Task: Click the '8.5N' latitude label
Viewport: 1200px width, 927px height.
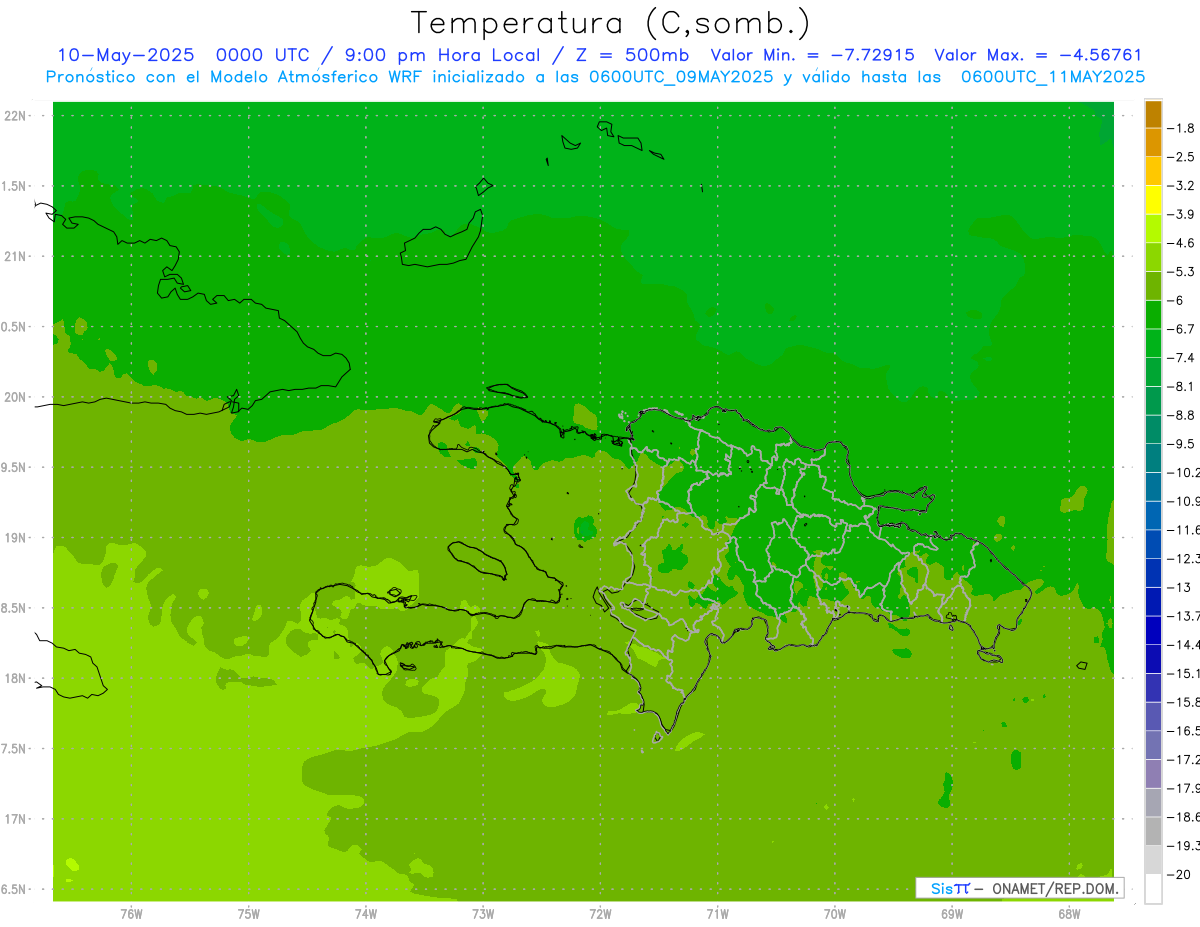Action: point(14,608)
